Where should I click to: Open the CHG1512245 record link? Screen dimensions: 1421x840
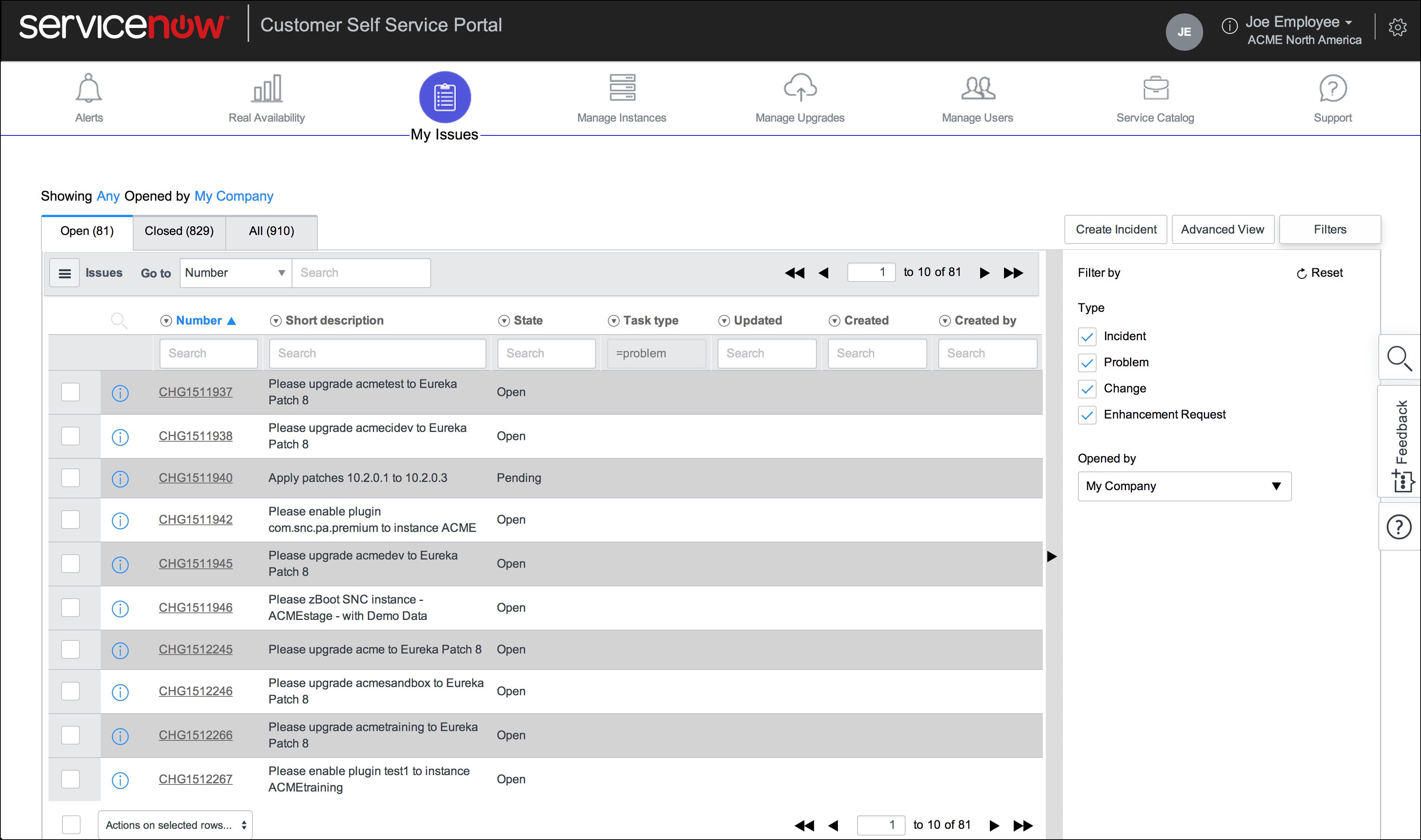[x=195, y=649]
